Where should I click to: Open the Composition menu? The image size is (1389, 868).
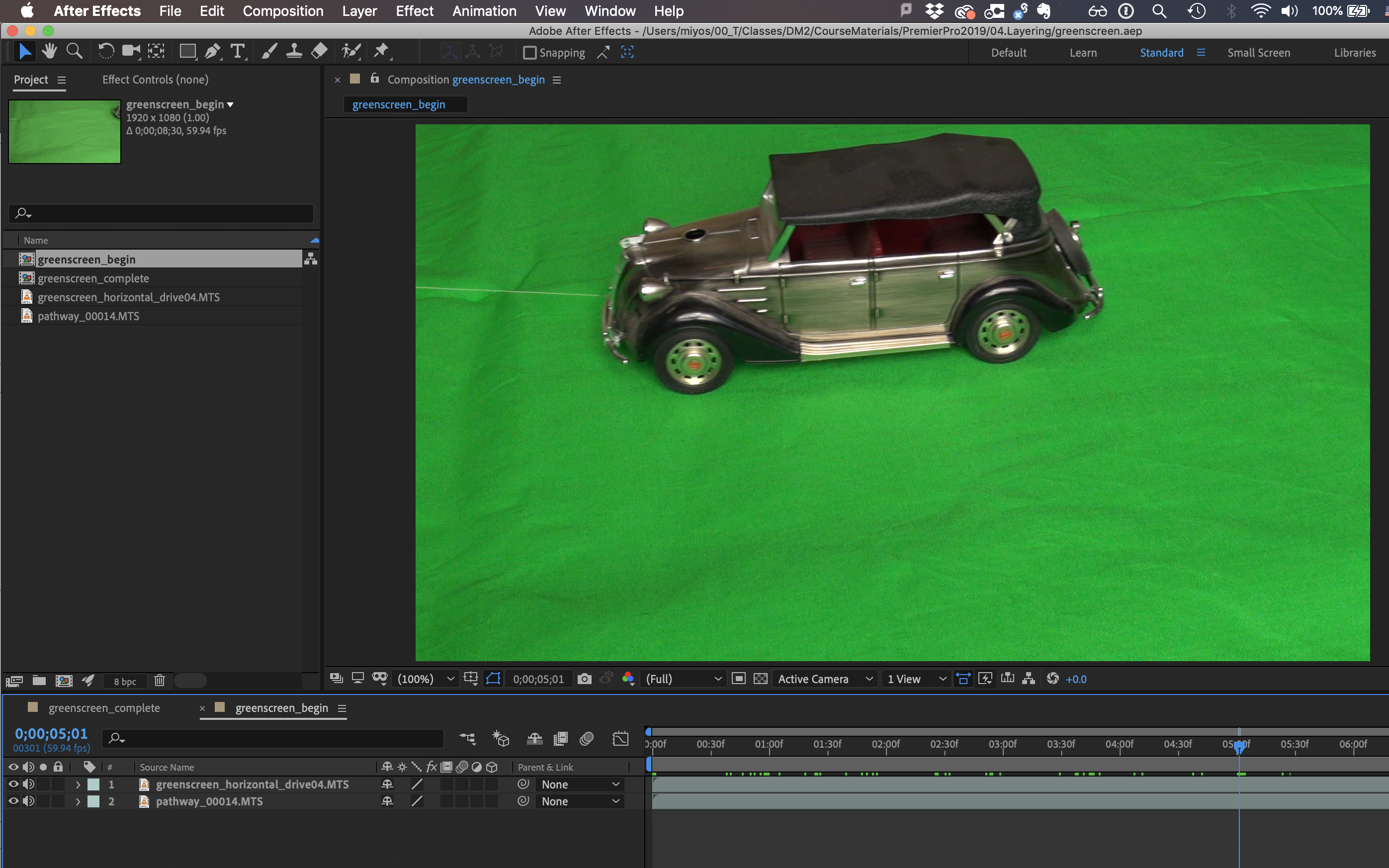coord(283,11)
